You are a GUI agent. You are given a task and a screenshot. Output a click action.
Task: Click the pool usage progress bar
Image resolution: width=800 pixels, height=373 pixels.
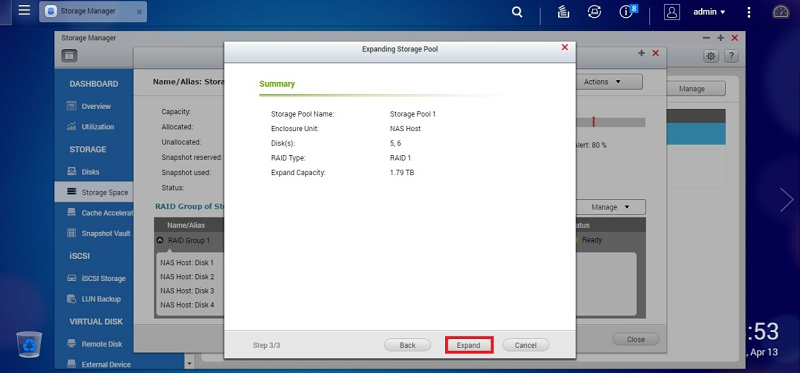(610, 122)
